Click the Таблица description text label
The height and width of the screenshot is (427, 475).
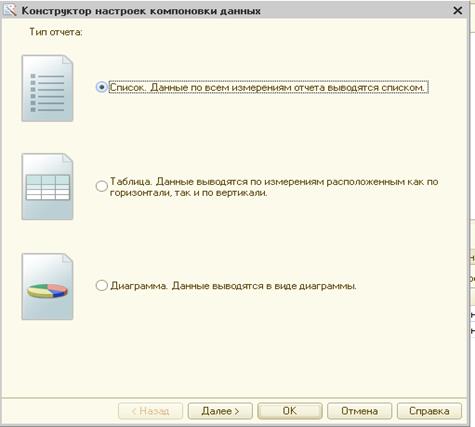point(274,187)
